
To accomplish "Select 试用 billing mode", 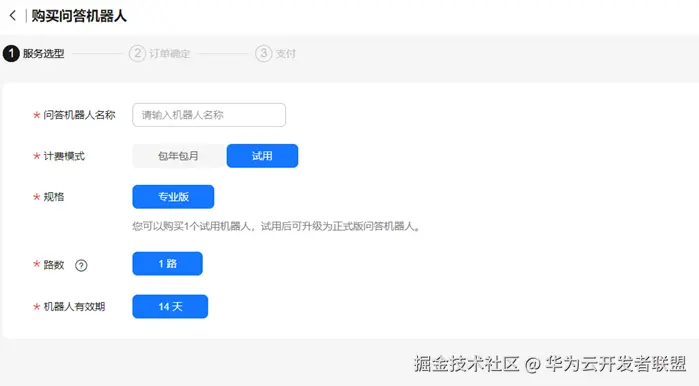I will point(262,156).
